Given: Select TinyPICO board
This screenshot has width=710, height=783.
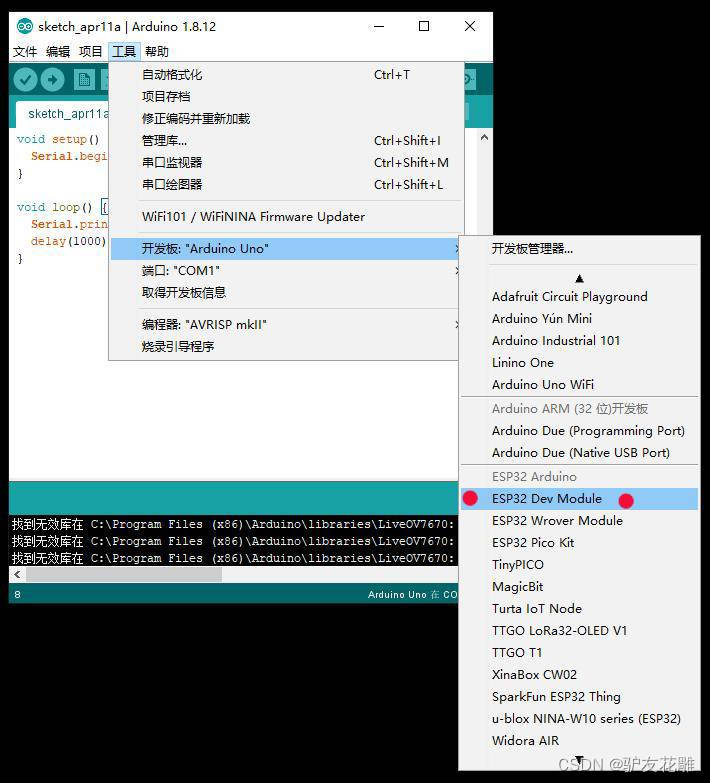Looking at the screenshot, I should point(579,564).
